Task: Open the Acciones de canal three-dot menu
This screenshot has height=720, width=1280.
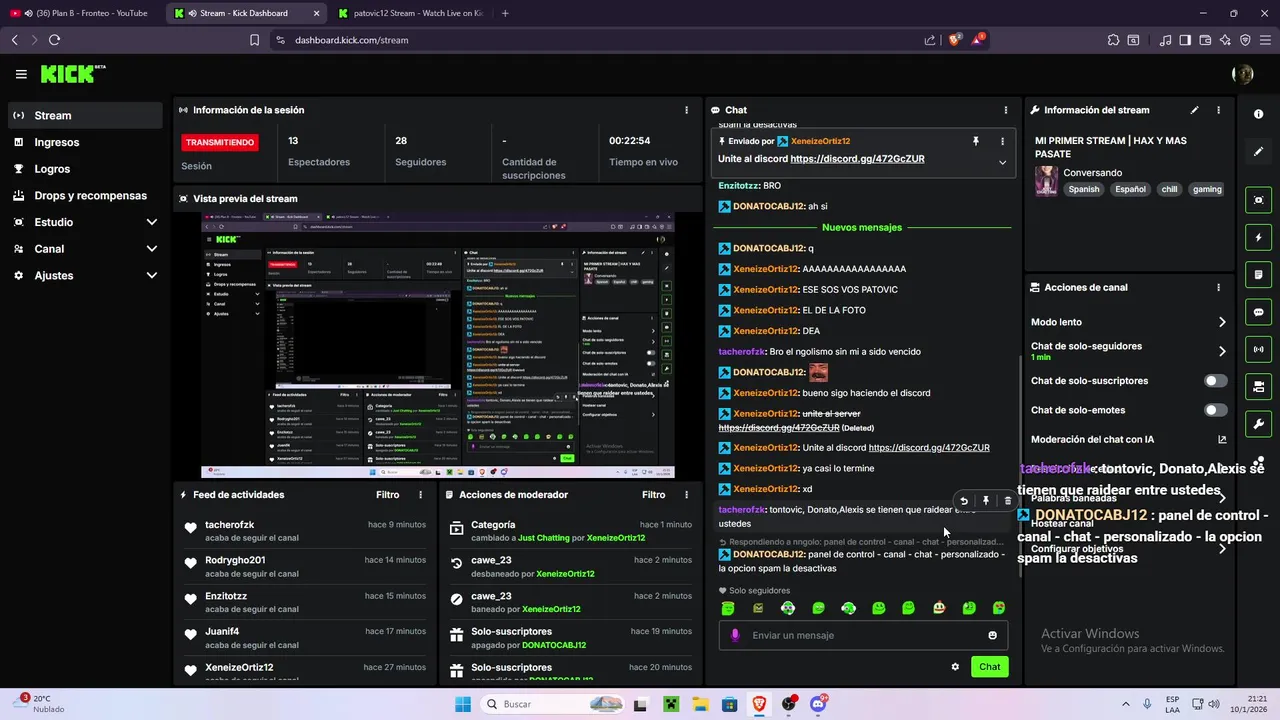Action: point(1218,287)
